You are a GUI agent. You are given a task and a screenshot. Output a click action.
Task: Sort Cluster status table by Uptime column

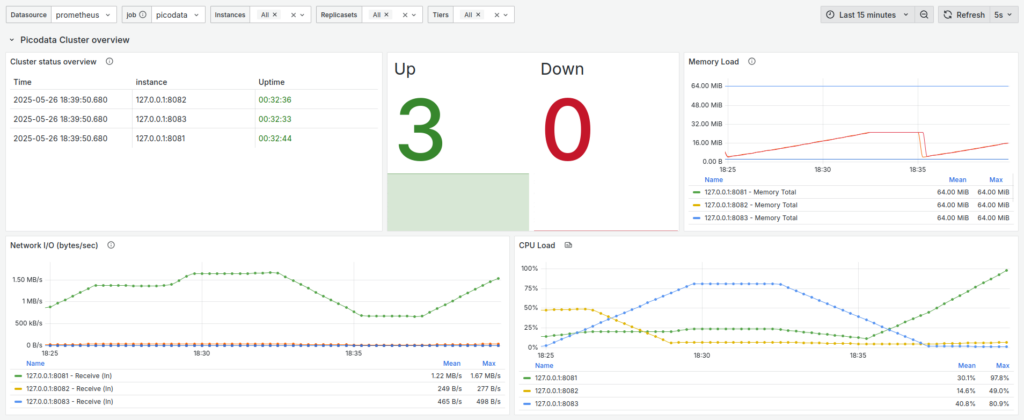(x=271, y=82)
